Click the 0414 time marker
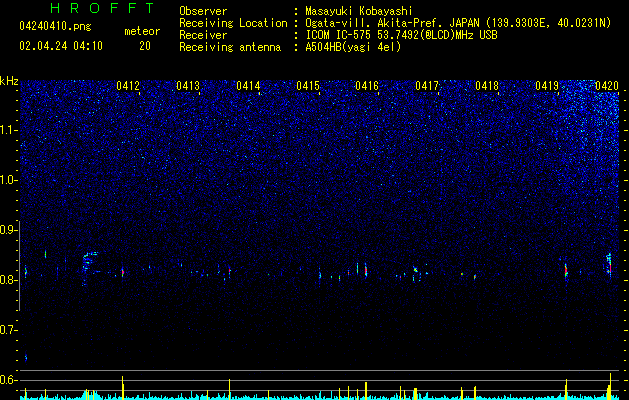 point(248,86)
